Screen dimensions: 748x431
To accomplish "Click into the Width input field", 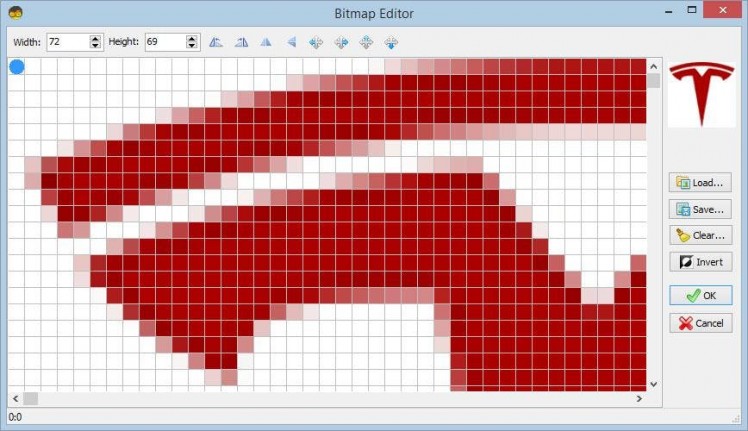I will (68, 42).
